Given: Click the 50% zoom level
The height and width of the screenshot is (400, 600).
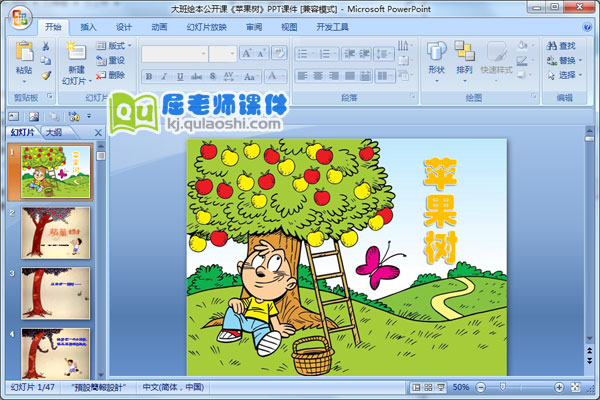Looking at the screenshot, I should [461, 387].
